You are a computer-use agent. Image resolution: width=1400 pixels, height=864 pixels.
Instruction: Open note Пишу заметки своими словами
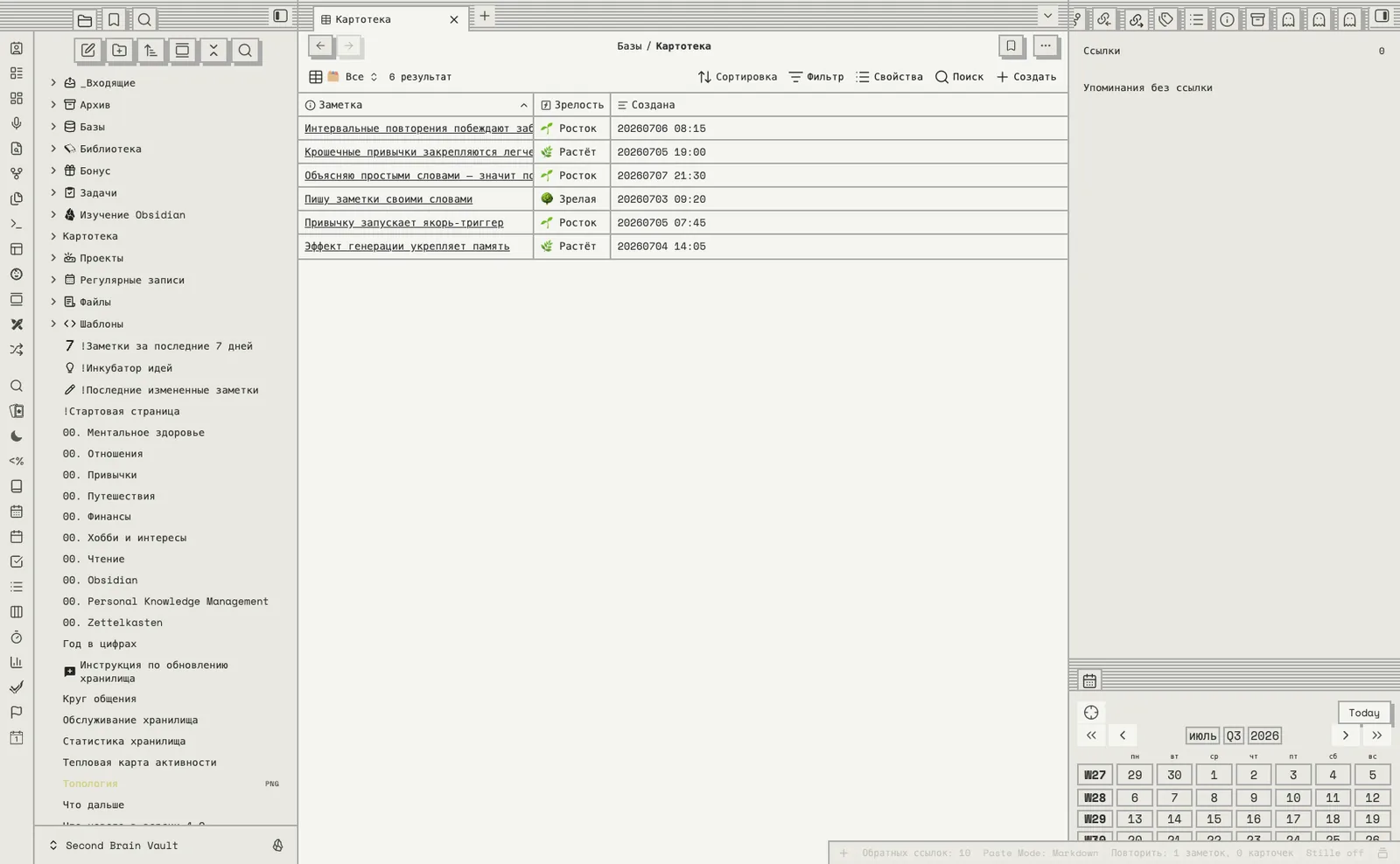tap(388, 199)
